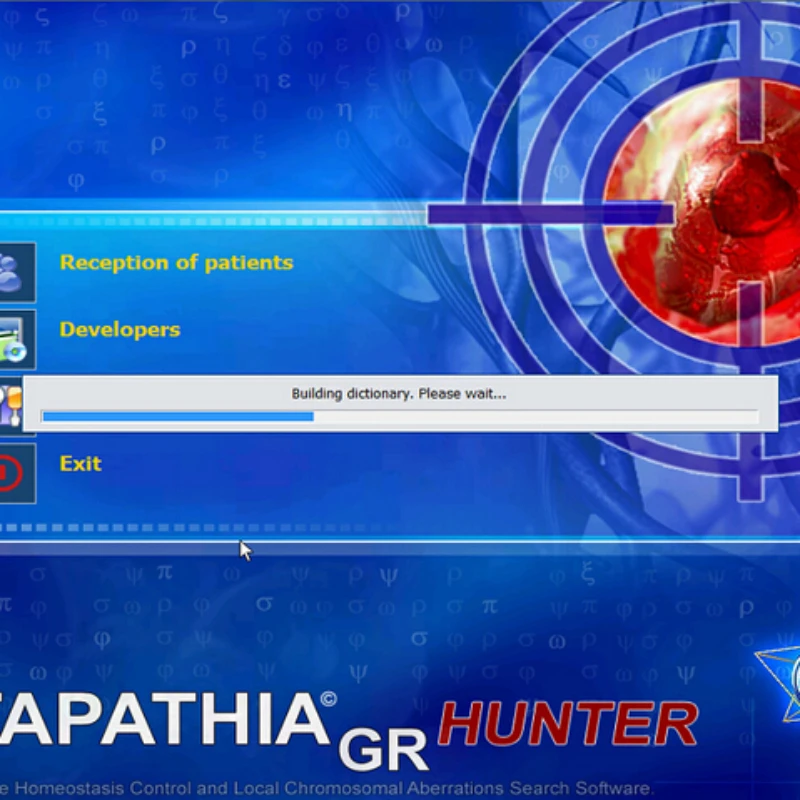This screenshot has height=800, width=800.
Task: Click the dark blue bar beside the target
Action: [550, 211]
